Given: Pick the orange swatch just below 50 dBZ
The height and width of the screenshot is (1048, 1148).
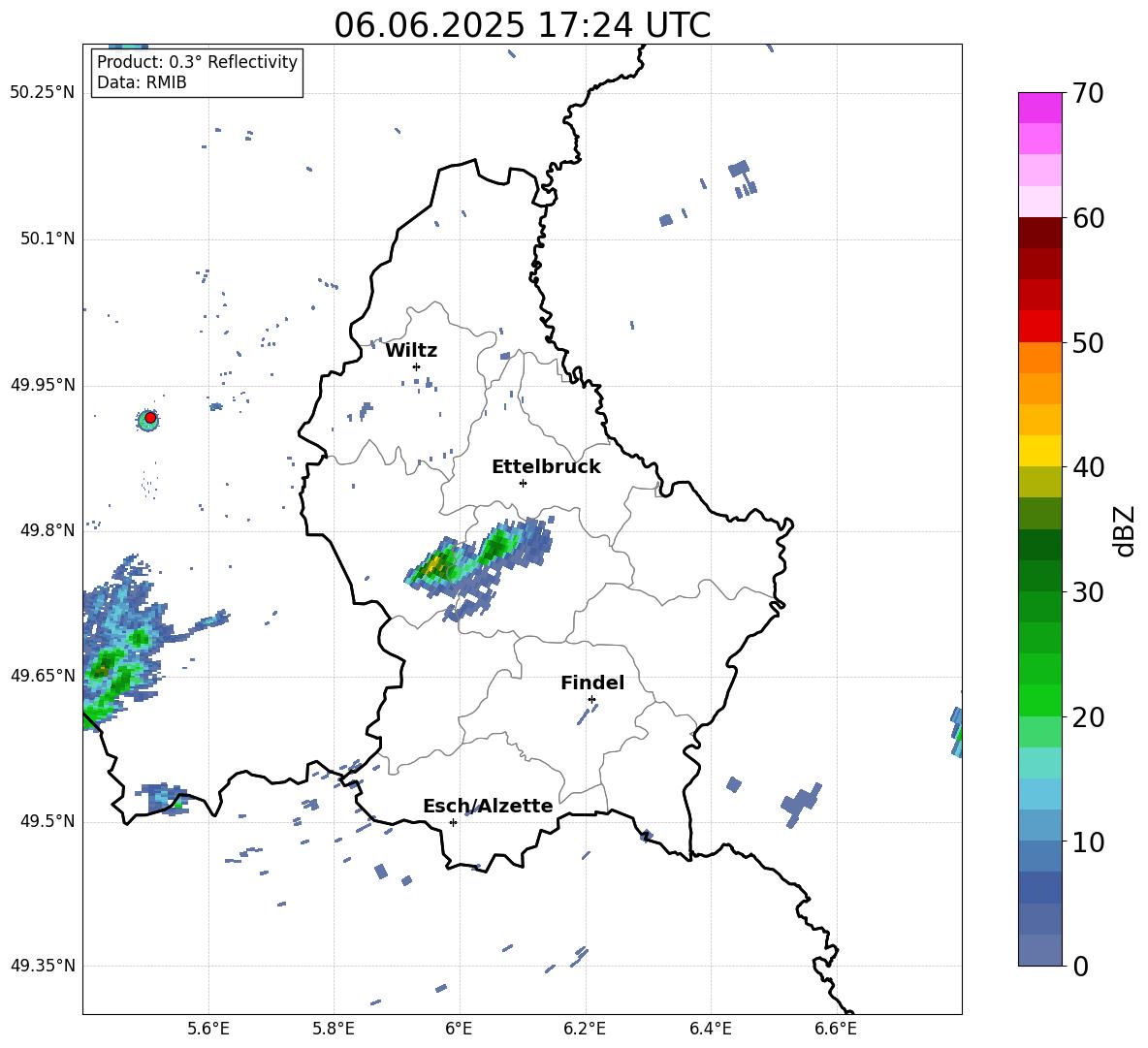Looking at the screenshot, I should coord(1039,357).
